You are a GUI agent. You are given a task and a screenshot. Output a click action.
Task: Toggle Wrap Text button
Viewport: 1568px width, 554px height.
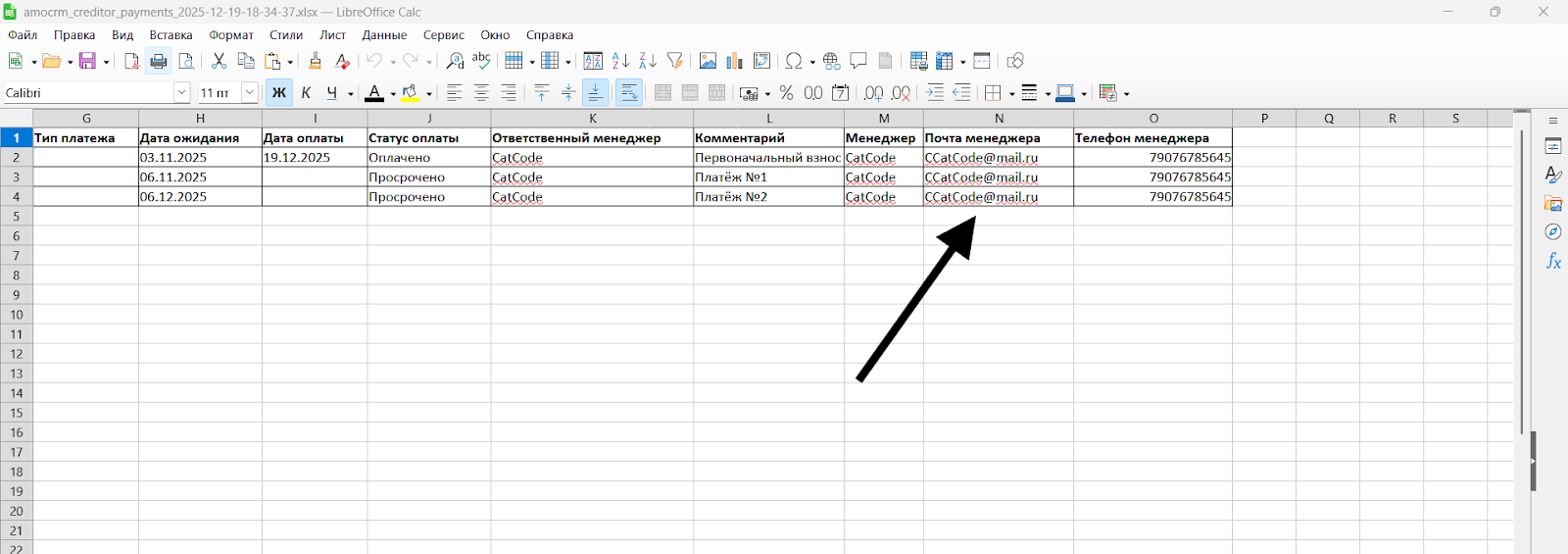pos(629,93)
